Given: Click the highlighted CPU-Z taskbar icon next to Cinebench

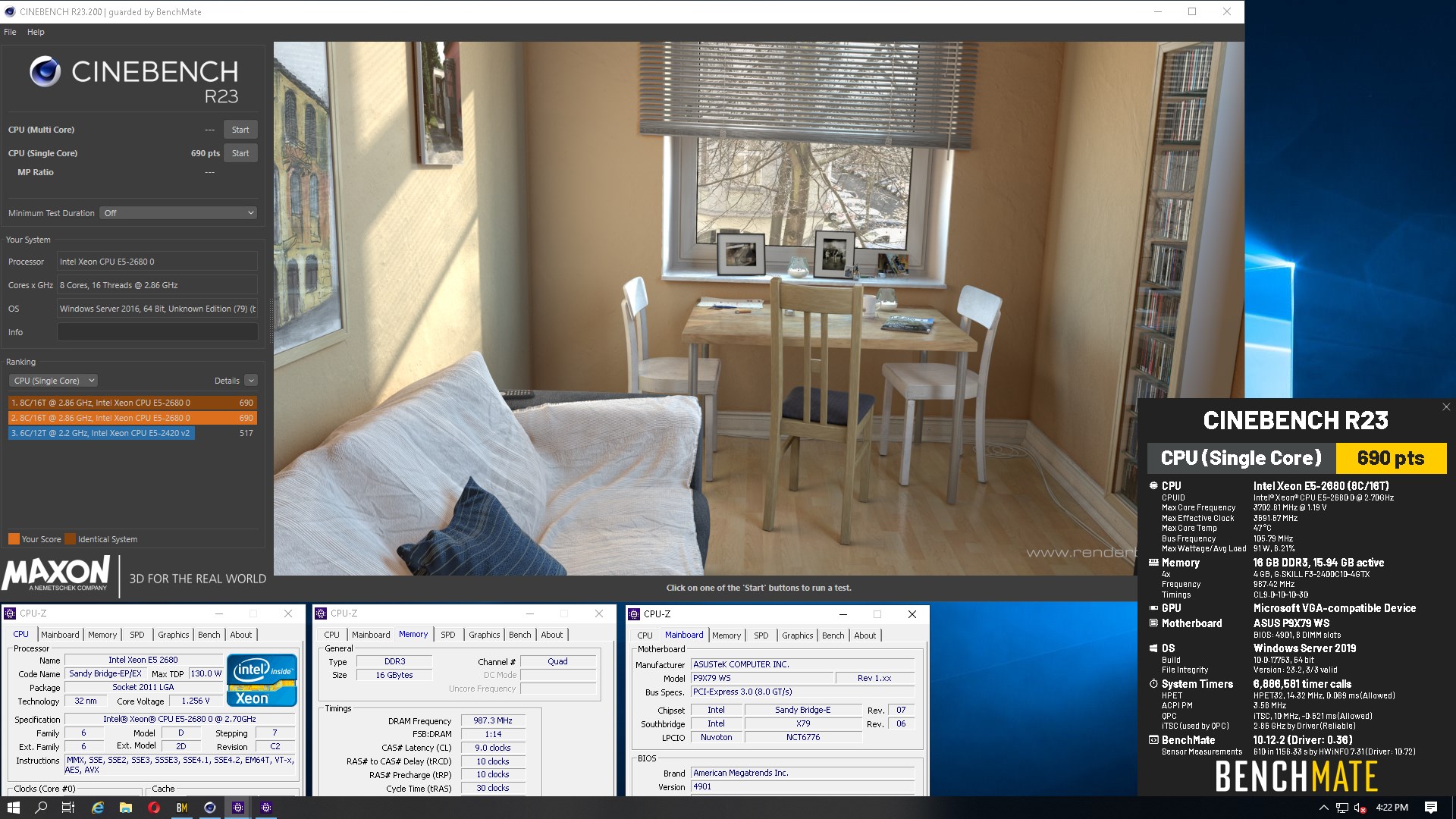Looking at the screenshot, I should [x=238, y=808].
